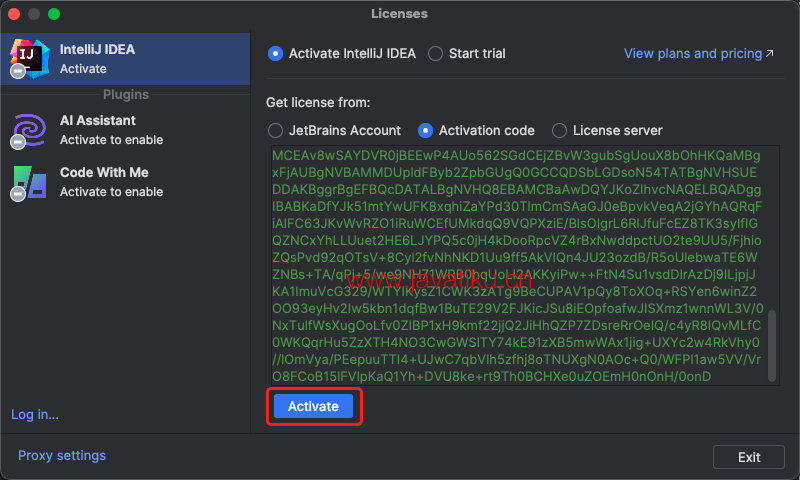Image resolution: width=800 pixels, height=480 pixels.
Task: Click the Code With Me icon
Action: click(30, 182)
